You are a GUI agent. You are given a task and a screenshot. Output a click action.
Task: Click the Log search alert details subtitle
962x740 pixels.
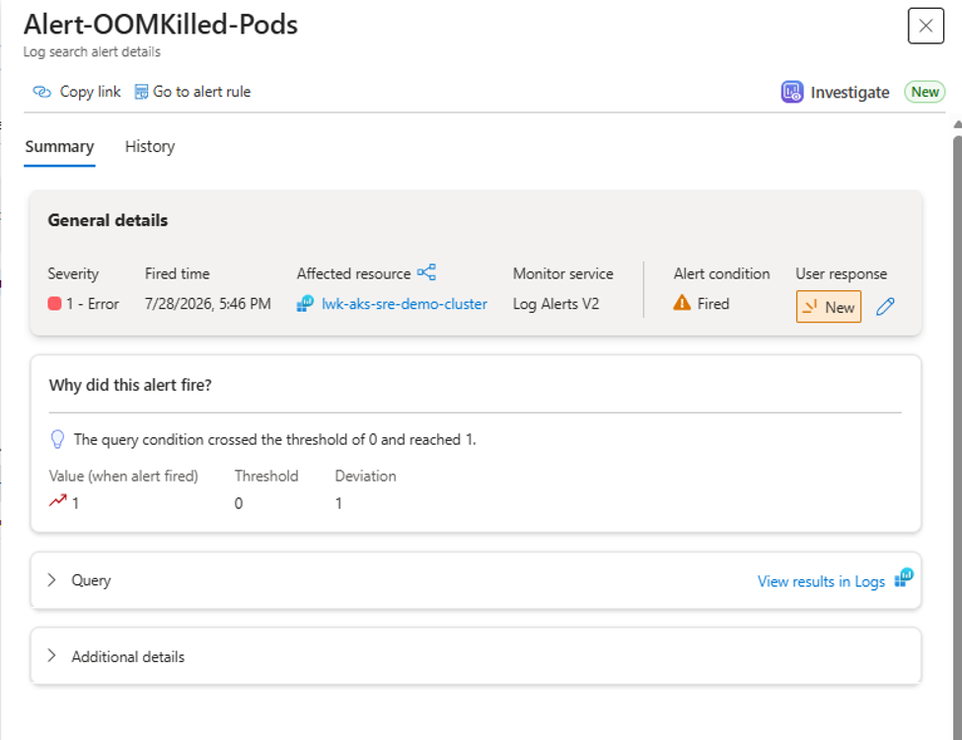pos(92,52)
